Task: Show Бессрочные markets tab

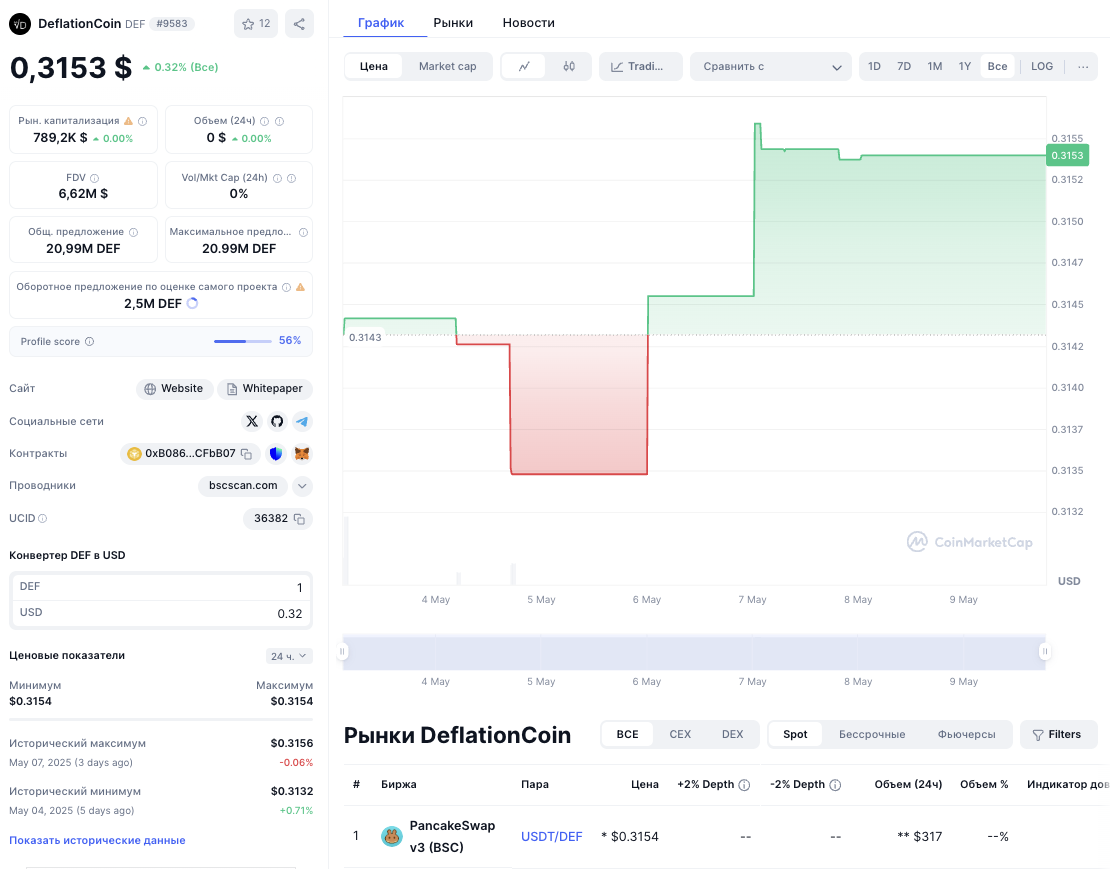Action: coord(872,735)
